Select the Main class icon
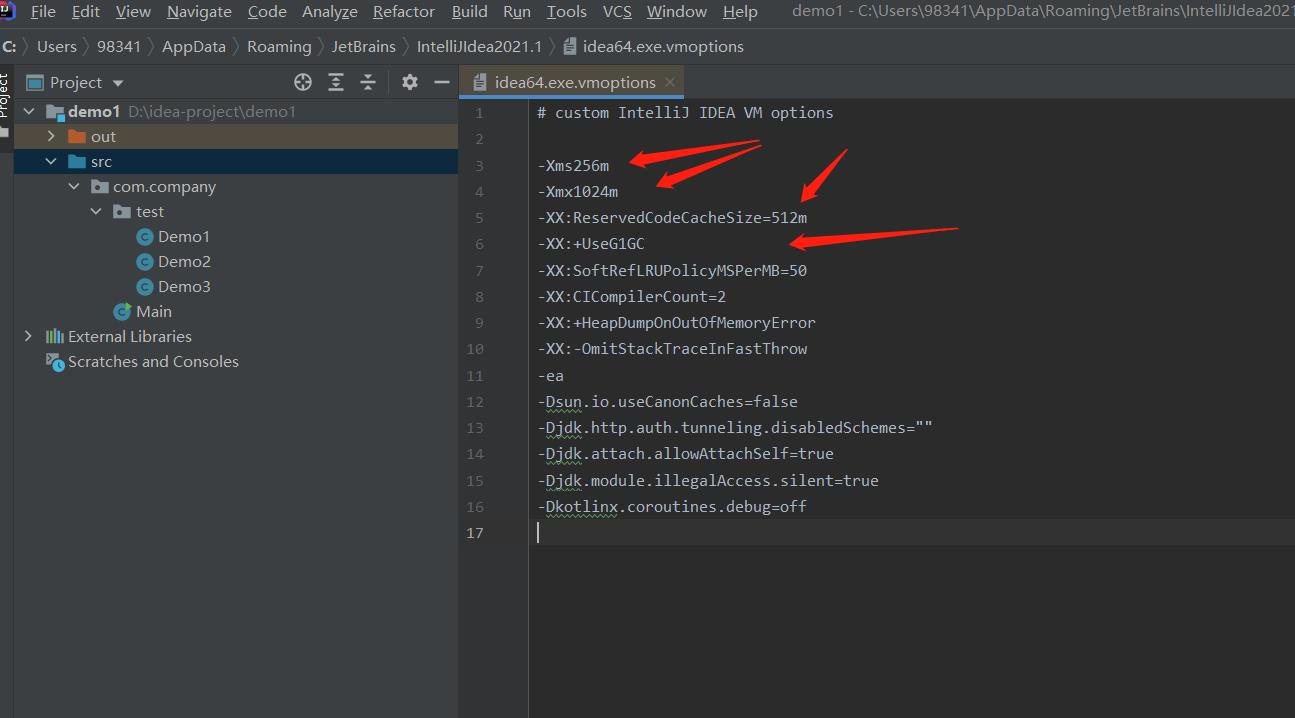This screenshot has height=718, width=1295. tap(123, 312)
